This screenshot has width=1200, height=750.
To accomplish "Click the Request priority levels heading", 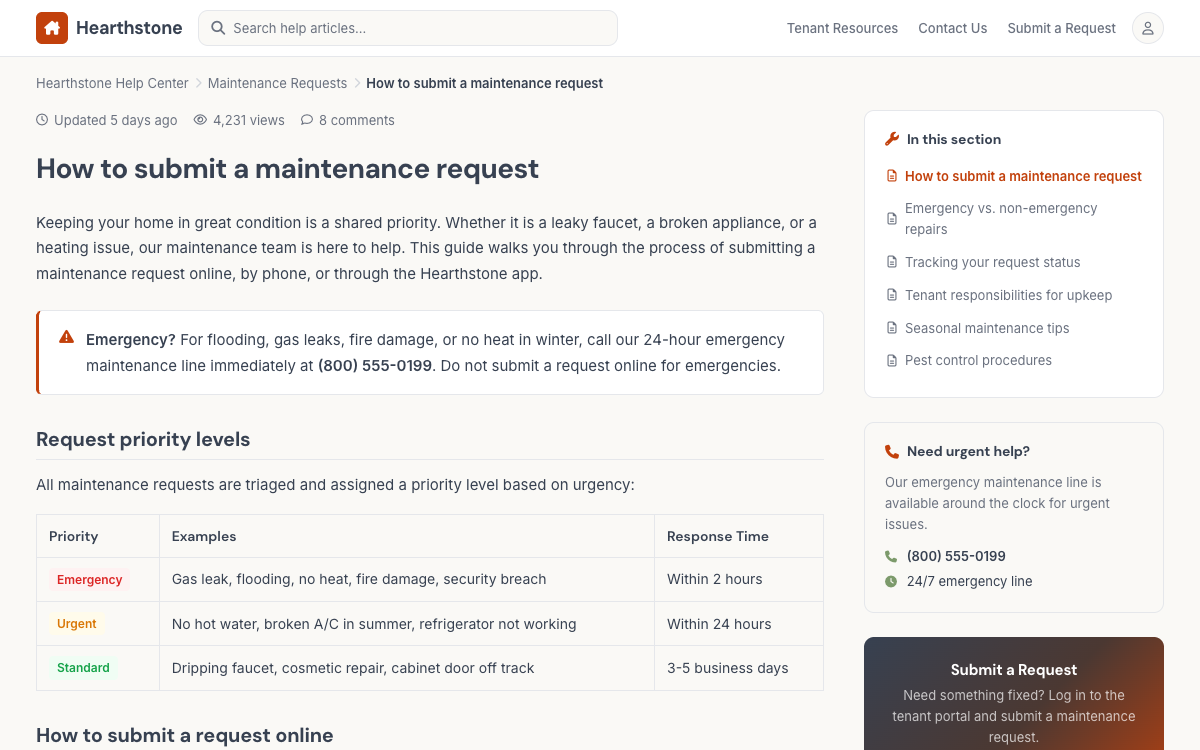I will pyautogui.click(x=143, y=439).
